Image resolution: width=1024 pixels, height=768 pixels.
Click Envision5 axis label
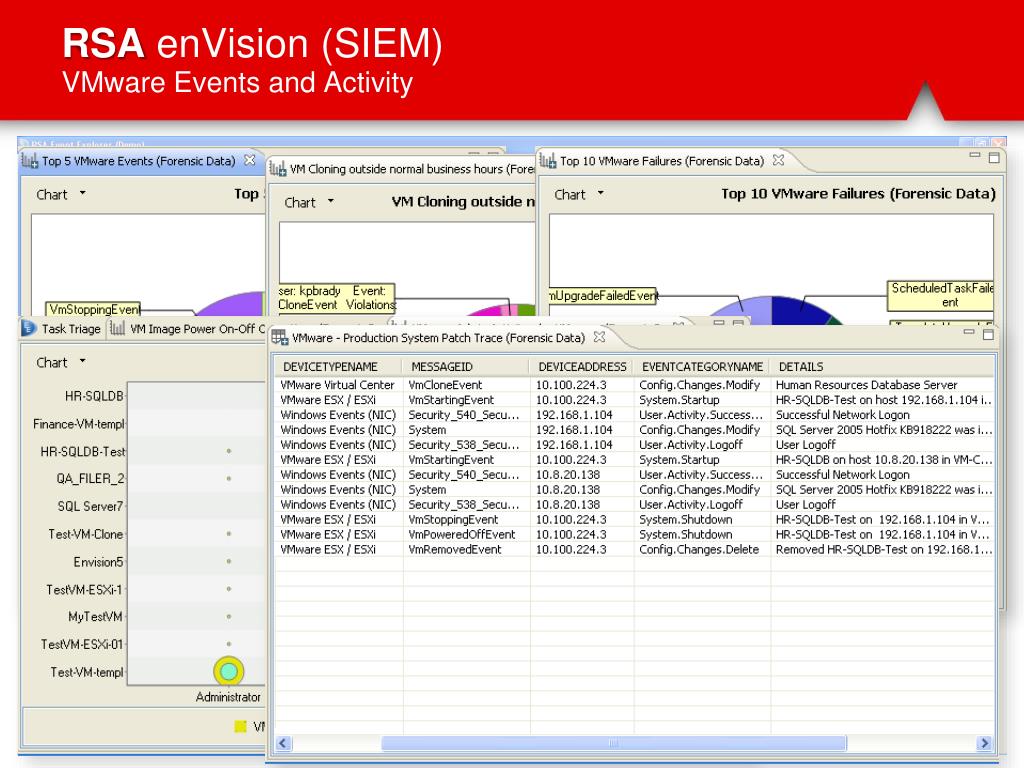point(98,562)
